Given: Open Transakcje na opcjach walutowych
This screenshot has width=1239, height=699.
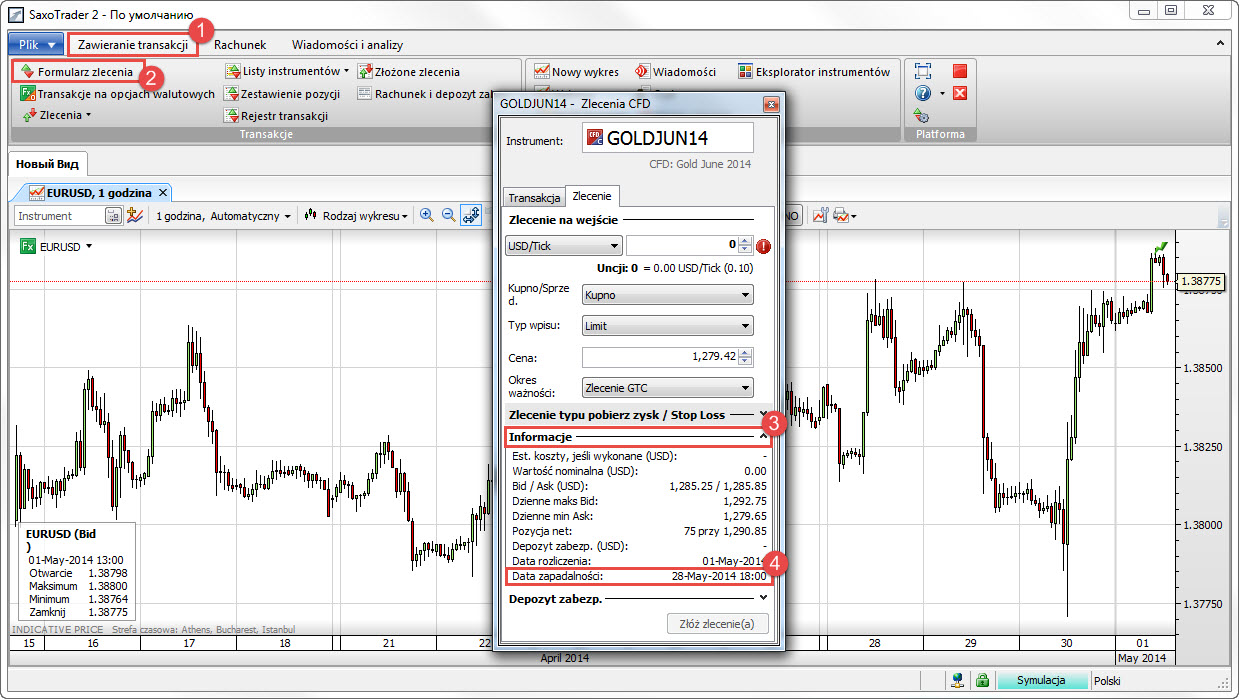Looking at the screenshot, I should click(117, 94).
